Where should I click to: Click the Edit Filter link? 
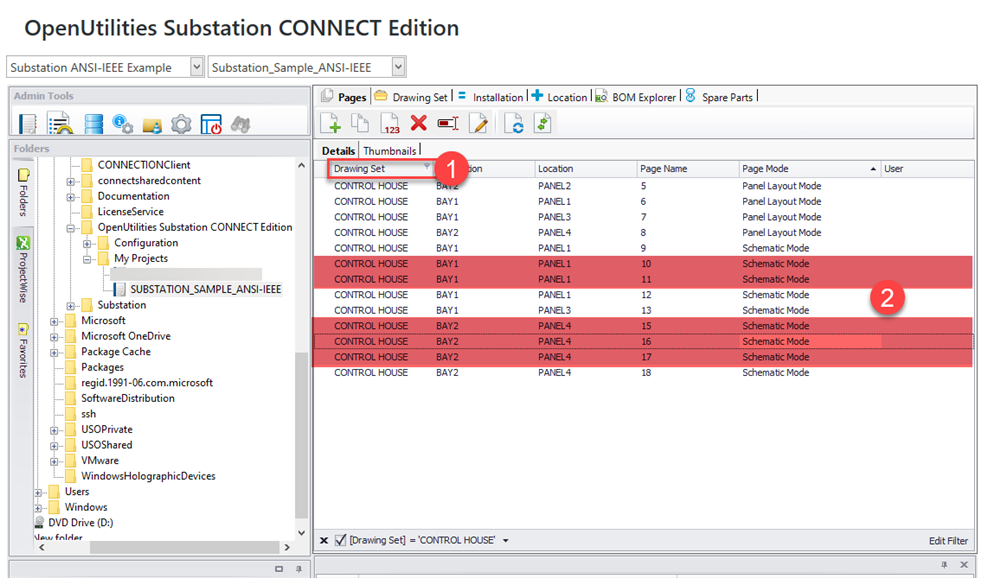947,540
